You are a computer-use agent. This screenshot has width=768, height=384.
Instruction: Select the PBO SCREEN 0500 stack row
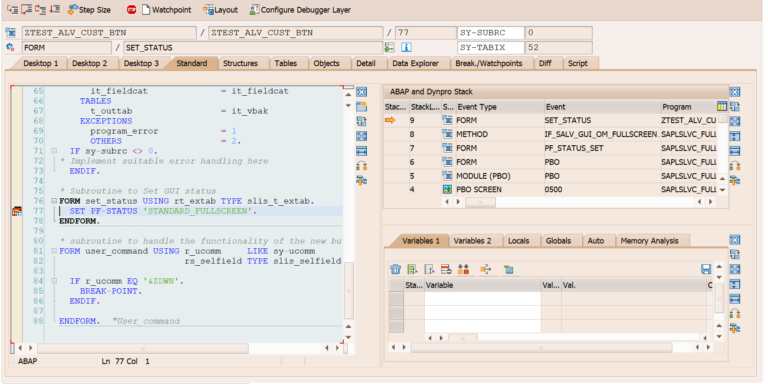coord(551,189)
